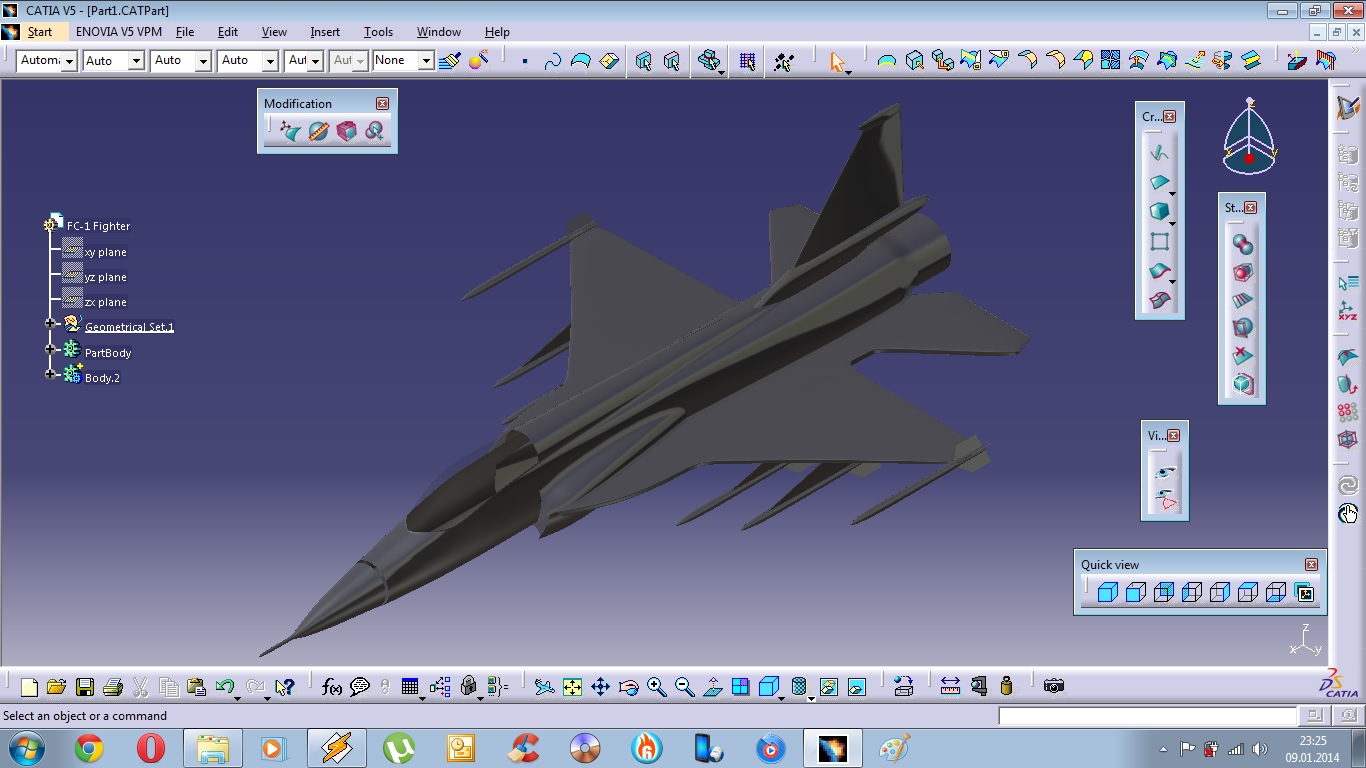The image size is (1366, 768).
Task: Open the Start menu in CATIA
Action: pos(40,32)
